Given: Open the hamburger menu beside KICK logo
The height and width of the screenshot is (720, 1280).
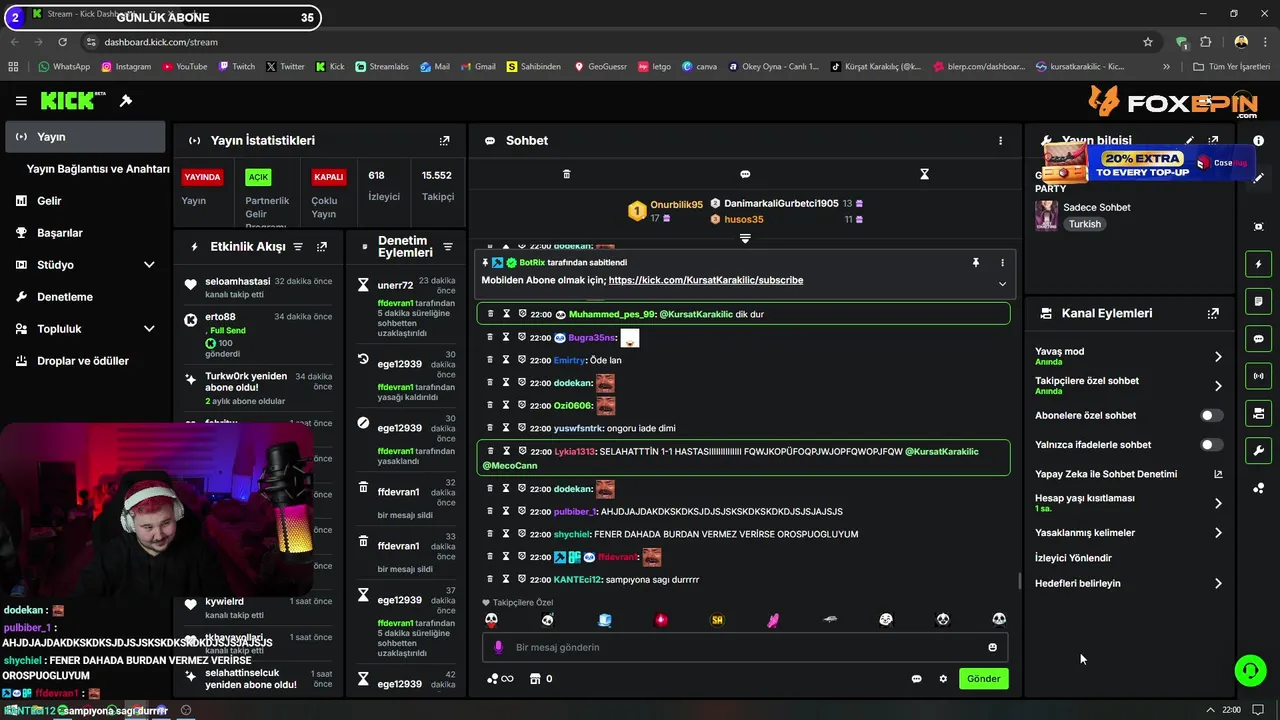Looking at the screenshot, I should click(21, 101).
